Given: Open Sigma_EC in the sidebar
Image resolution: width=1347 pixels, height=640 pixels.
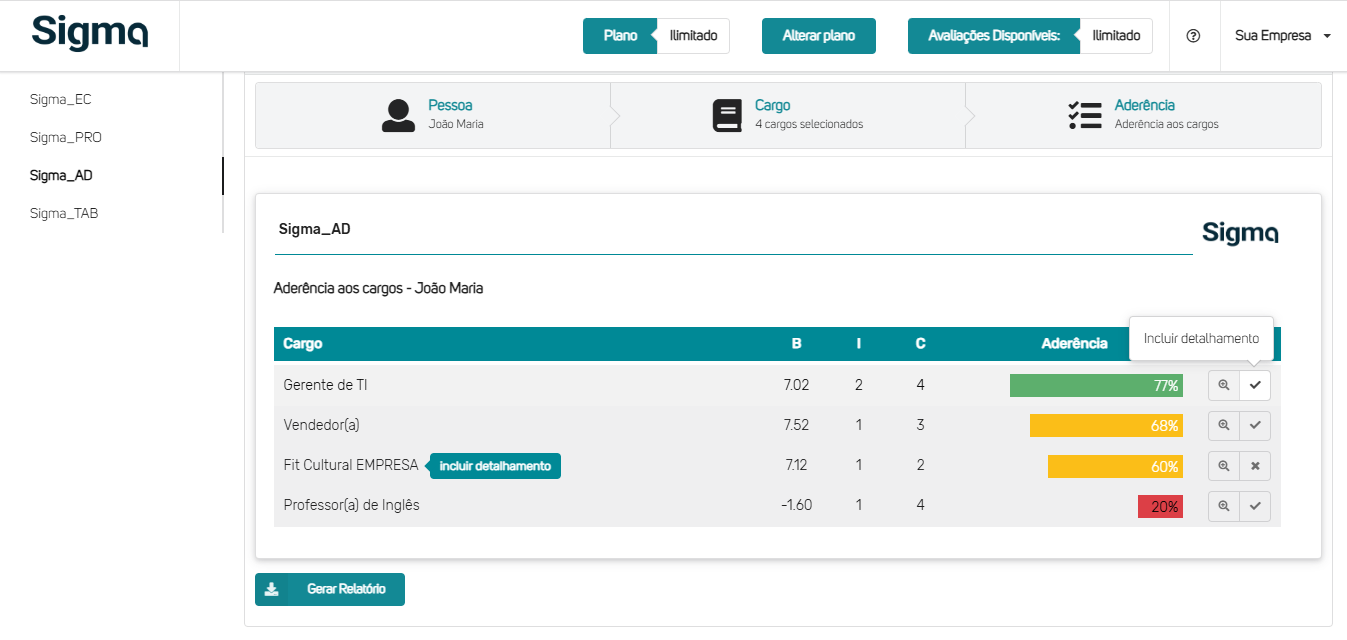Looking at the screenshot, I should (60, 99).
